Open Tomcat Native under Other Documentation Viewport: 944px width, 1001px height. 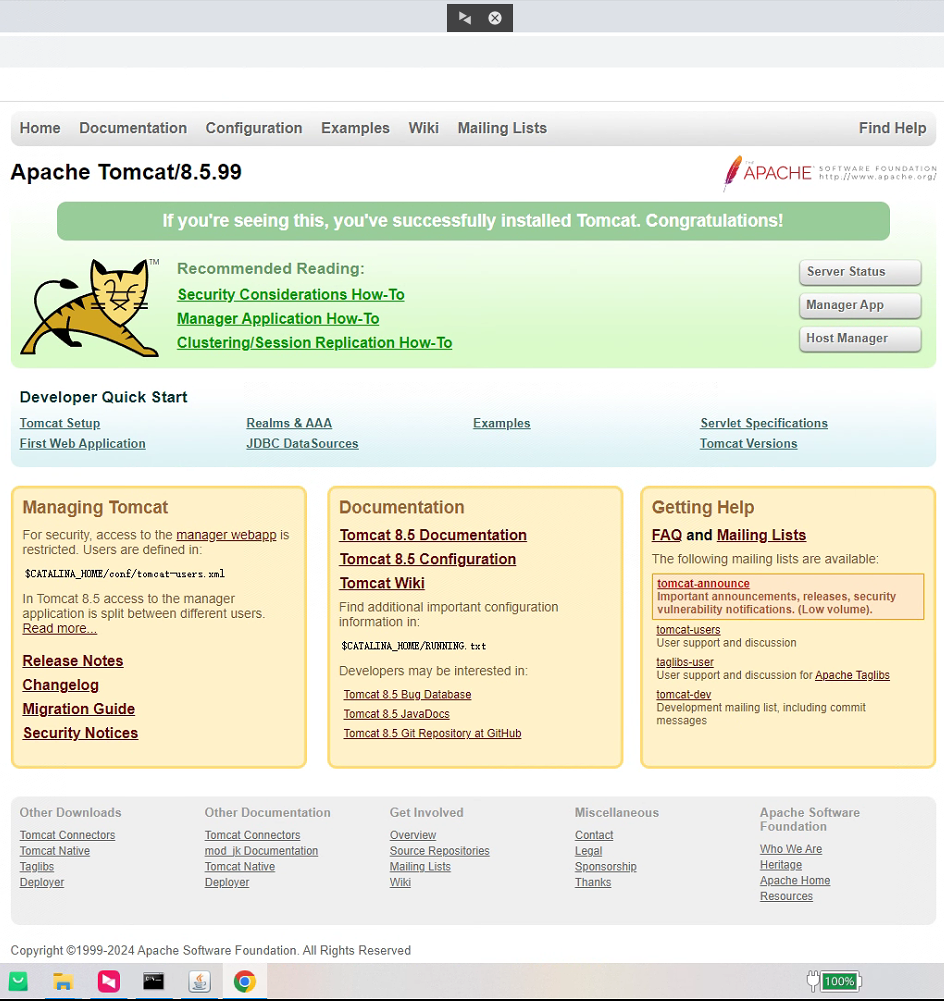tap(239, 867)
